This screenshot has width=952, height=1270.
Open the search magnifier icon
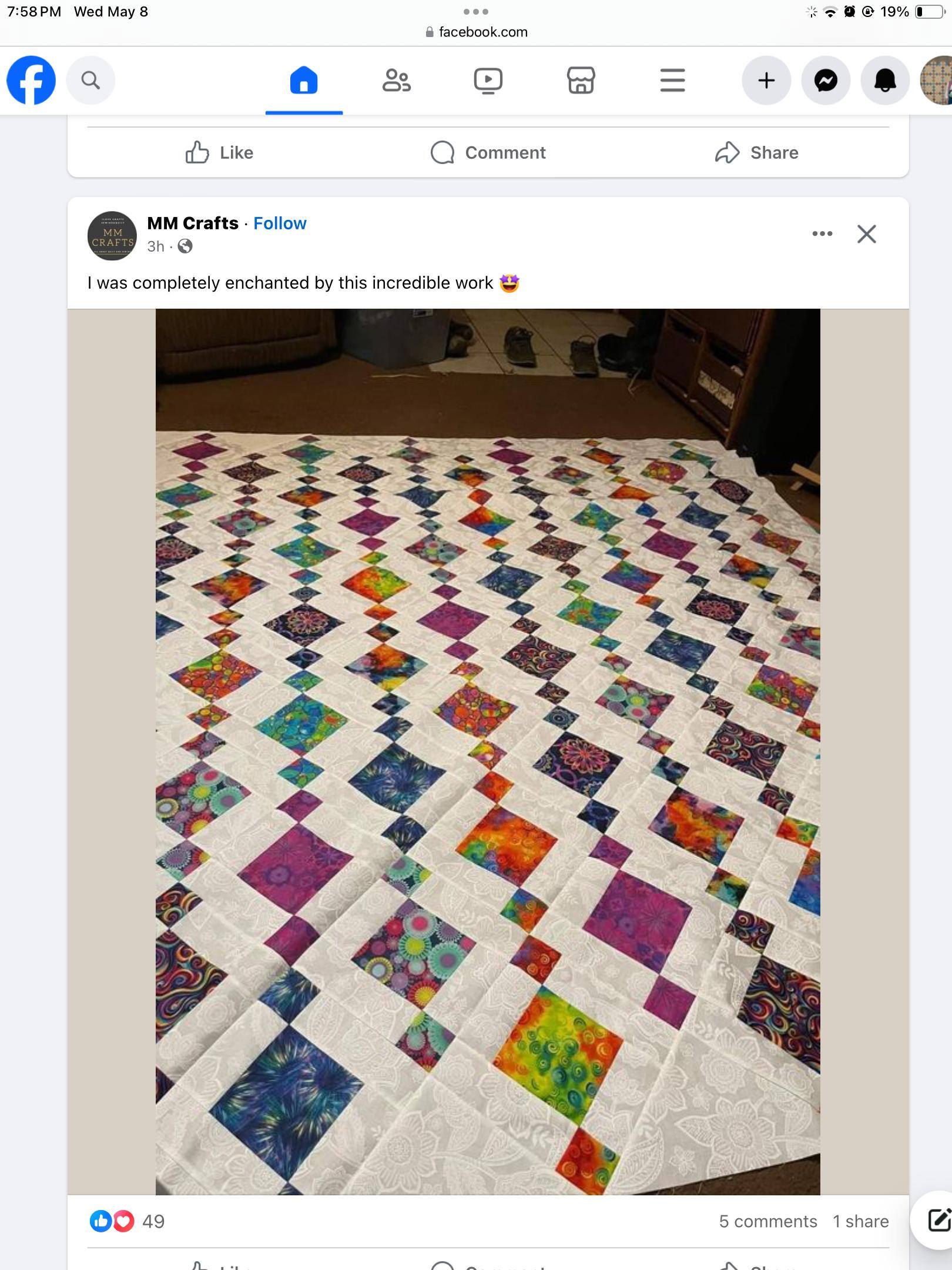[x=90, y=81]
